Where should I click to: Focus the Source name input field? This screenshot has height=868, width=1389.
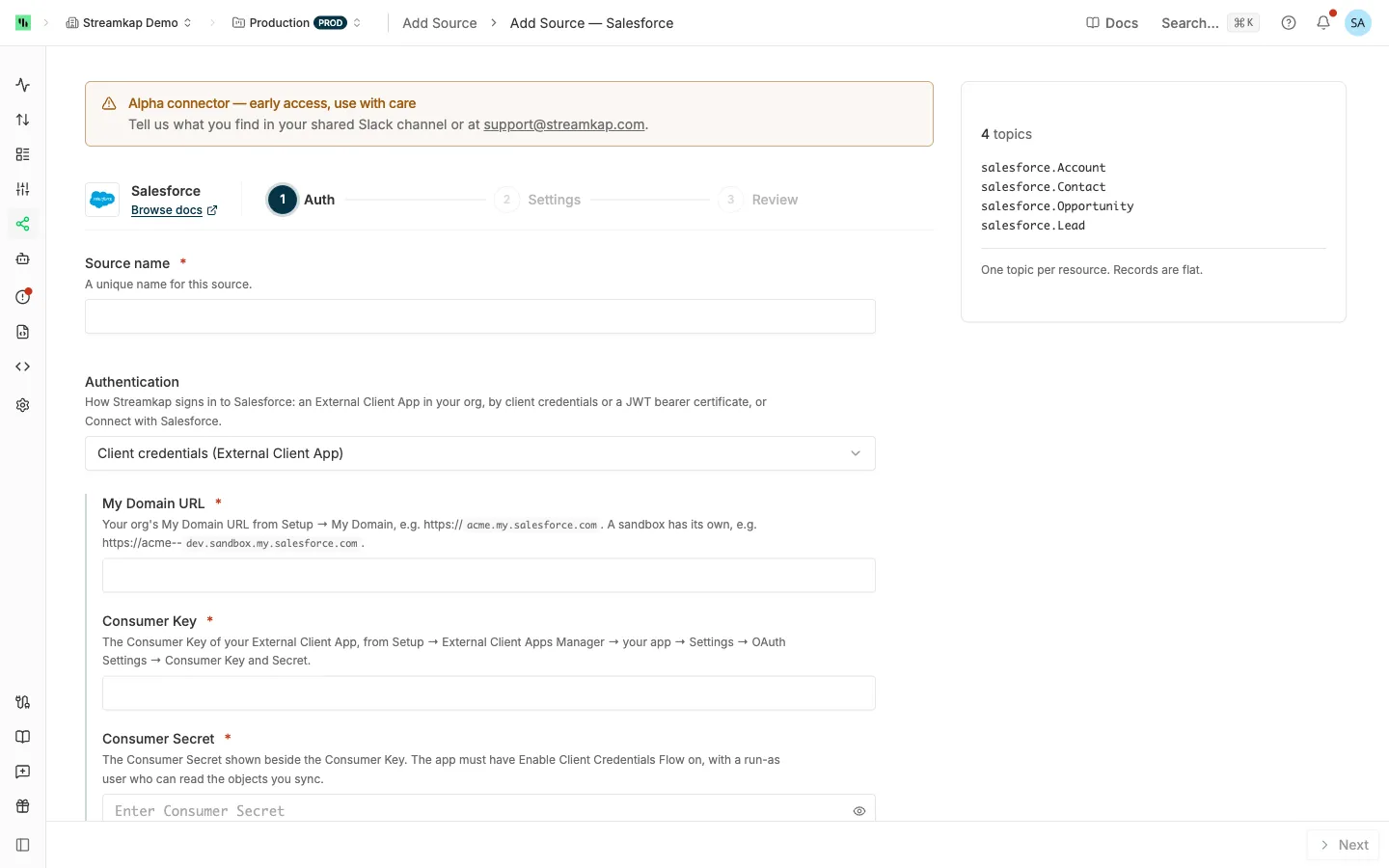coord(480,316)
